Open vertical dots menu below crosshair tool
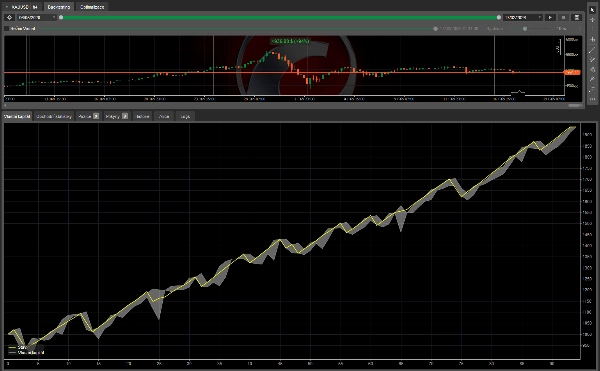This screenshot has width=600, height=371. [592, 29]
